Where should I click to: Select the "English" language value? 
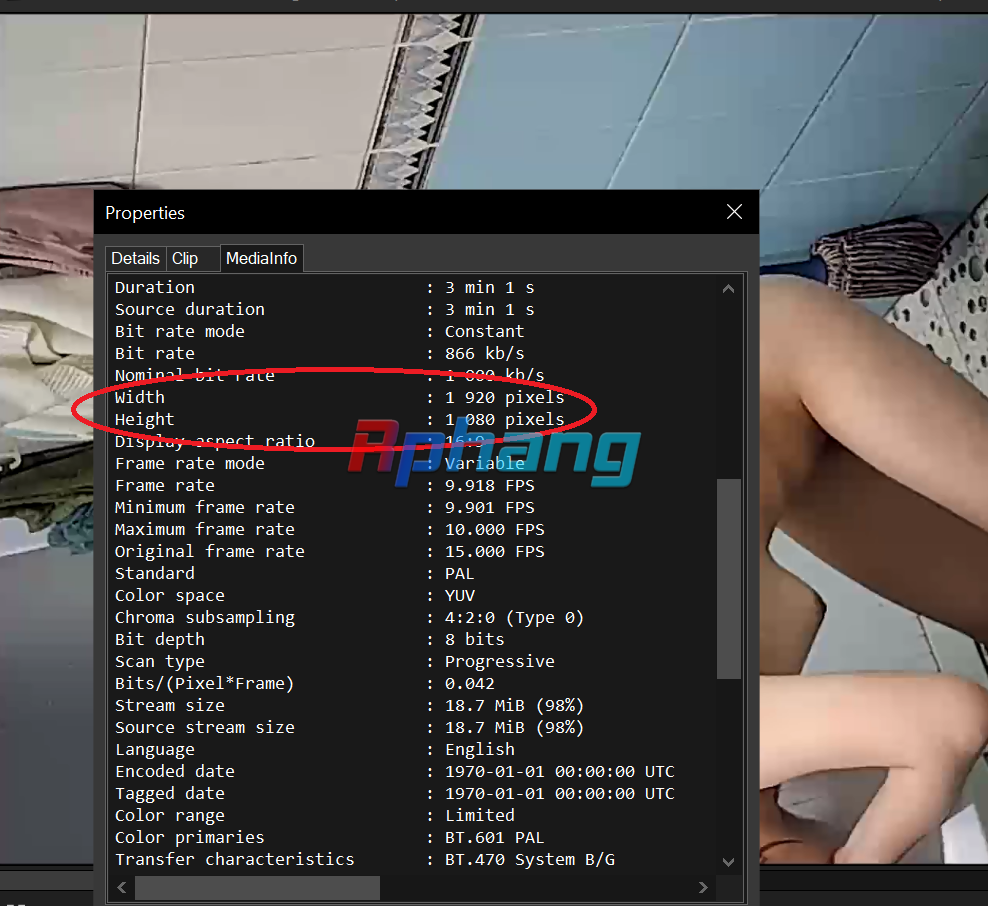coord(480,750)
